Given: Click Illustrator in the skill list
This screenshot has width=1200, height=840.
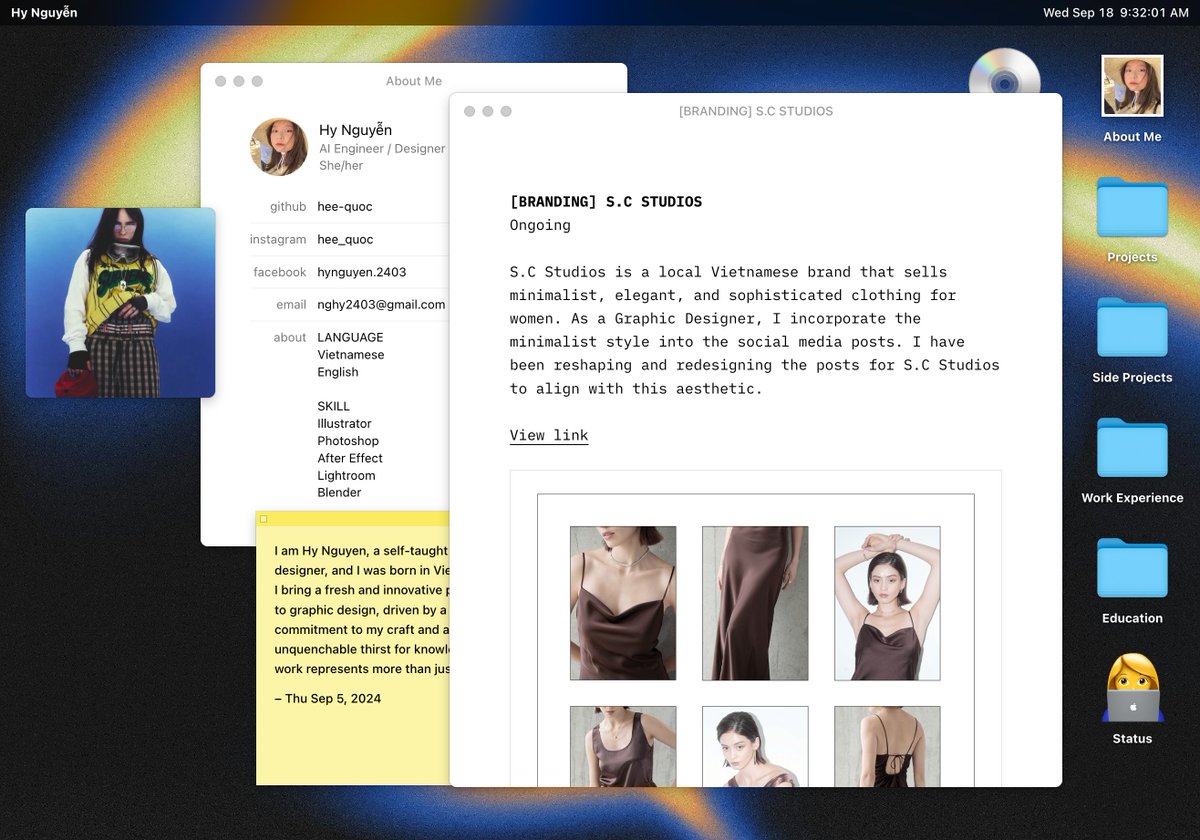Looking at the screenshot, I should [344, 423].
